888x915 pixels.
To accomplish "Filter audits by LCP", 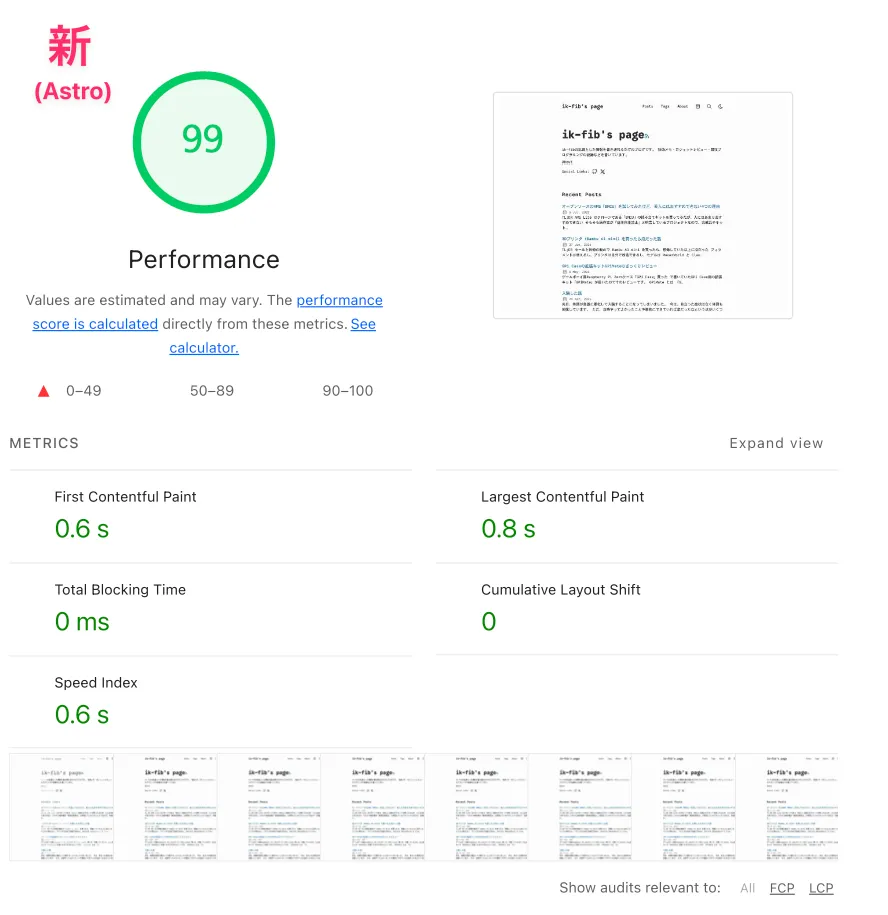I will 821,888.
